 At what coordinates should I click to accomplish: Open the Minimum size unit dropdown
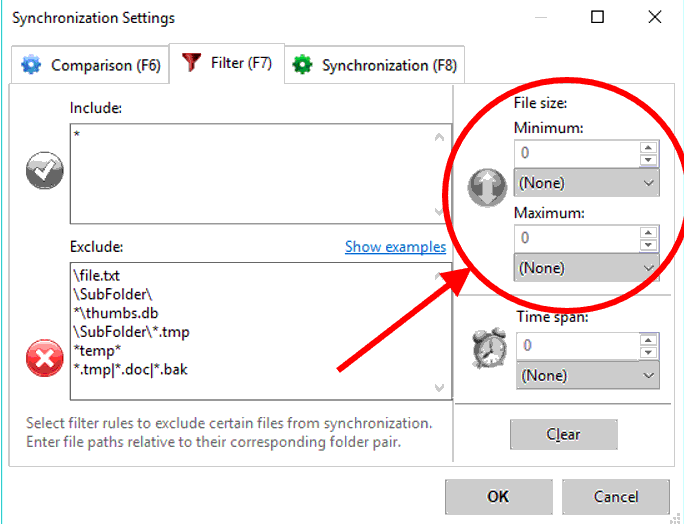point(586,183)
